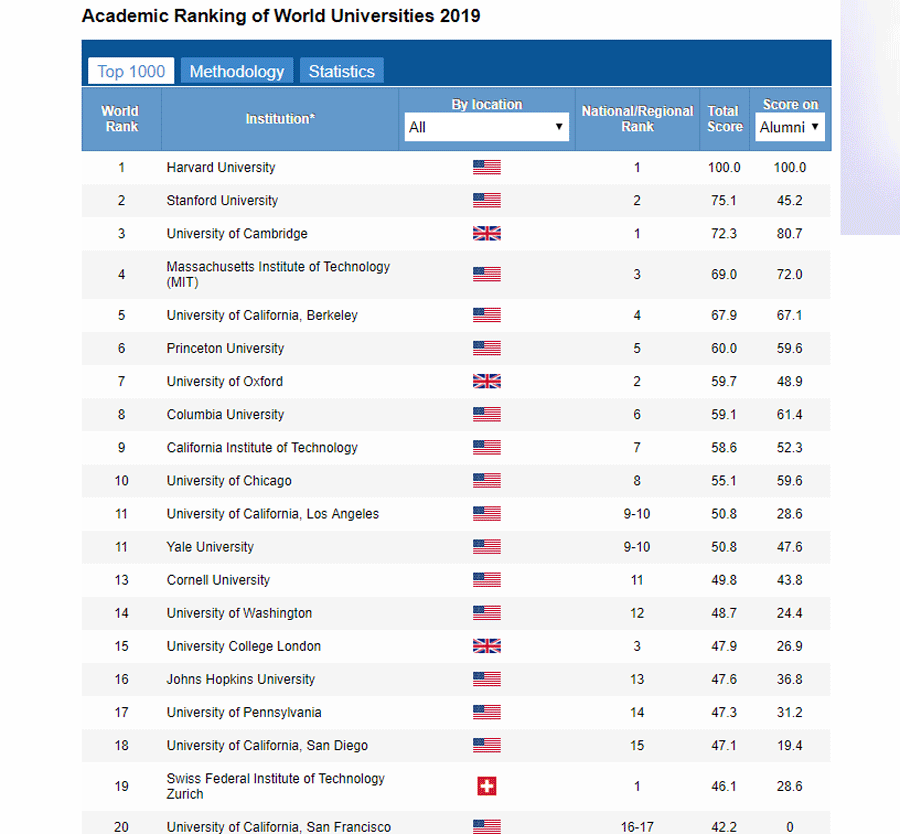This screenshot has height=834, width=900.
Task: Click the World Rank column header
Action: coord(120,119)
